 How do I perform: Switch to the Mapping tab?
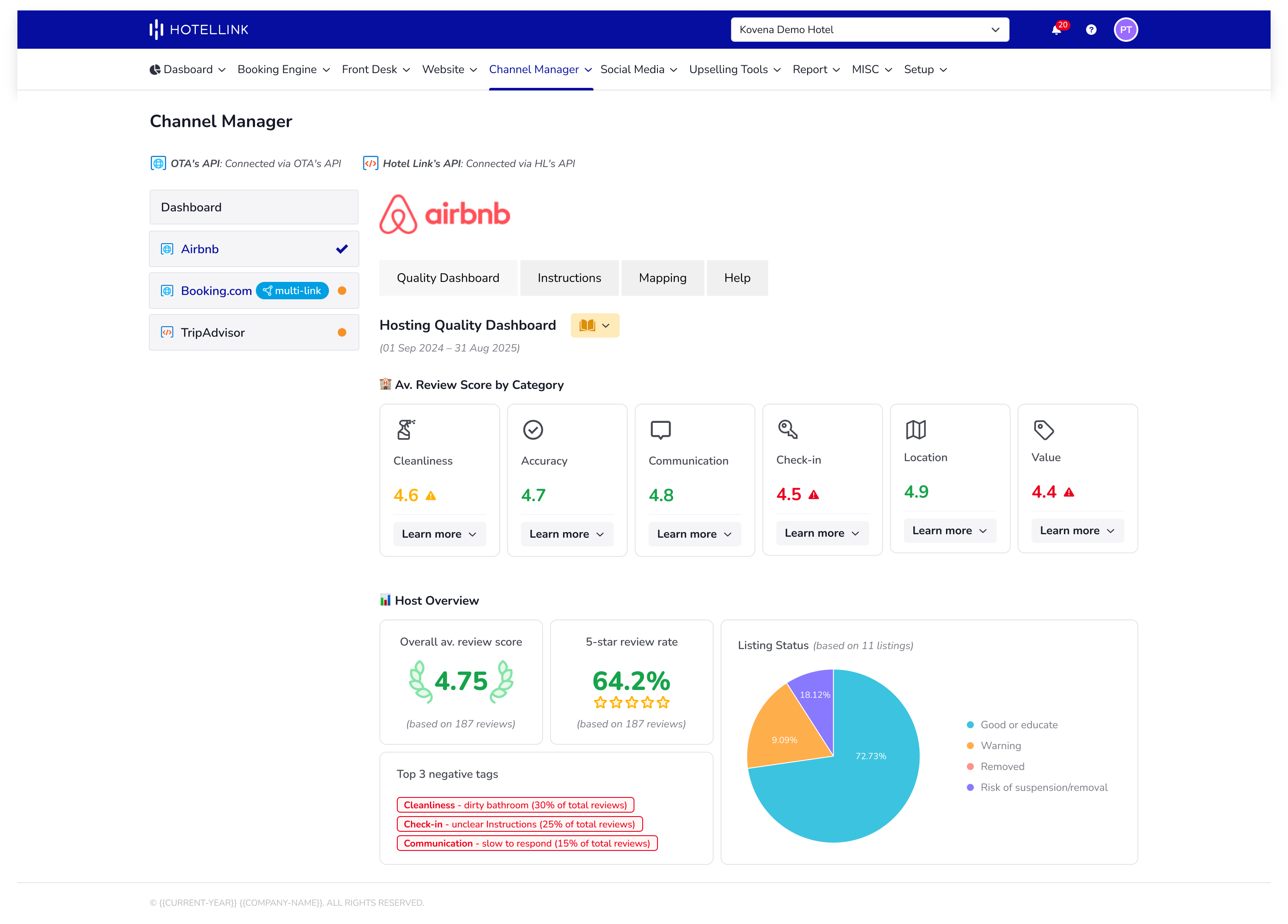pos(662,278)
